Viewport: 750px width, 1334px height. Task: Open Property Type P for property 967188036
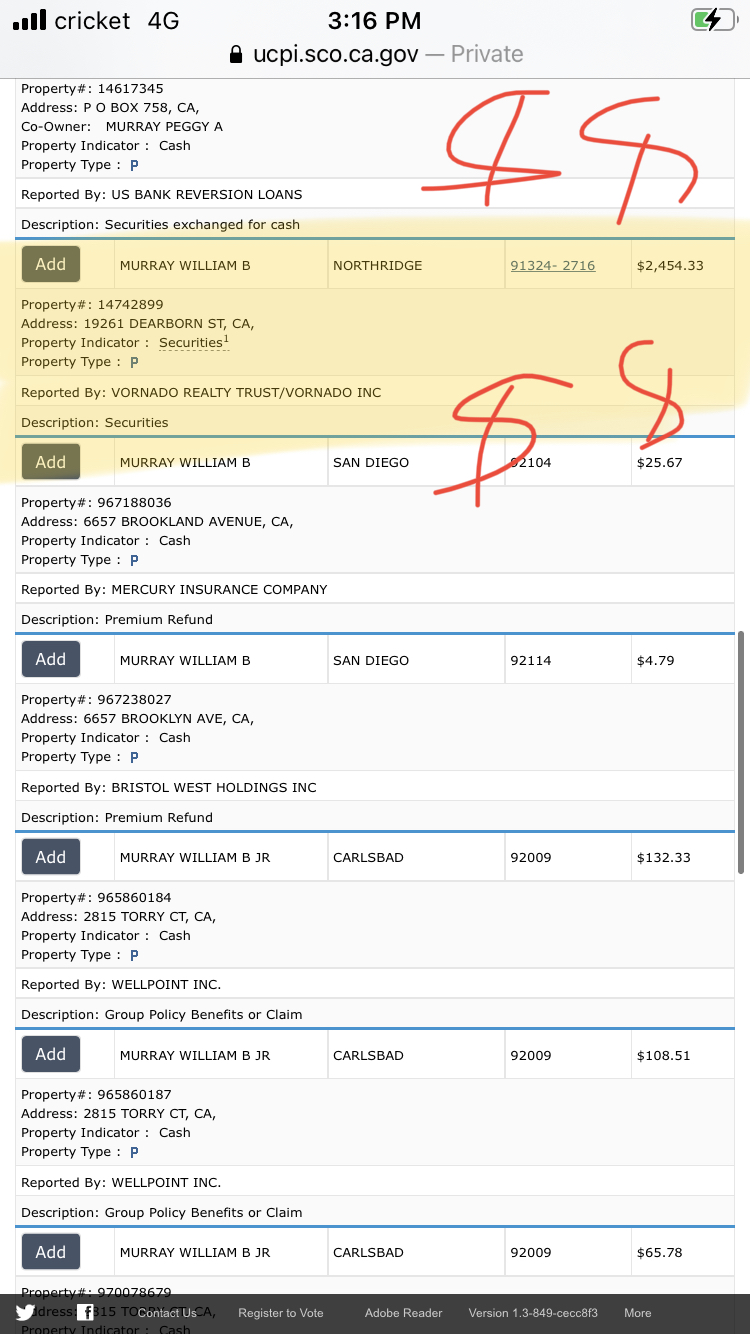pyautogui.click(x=134, y=560)
